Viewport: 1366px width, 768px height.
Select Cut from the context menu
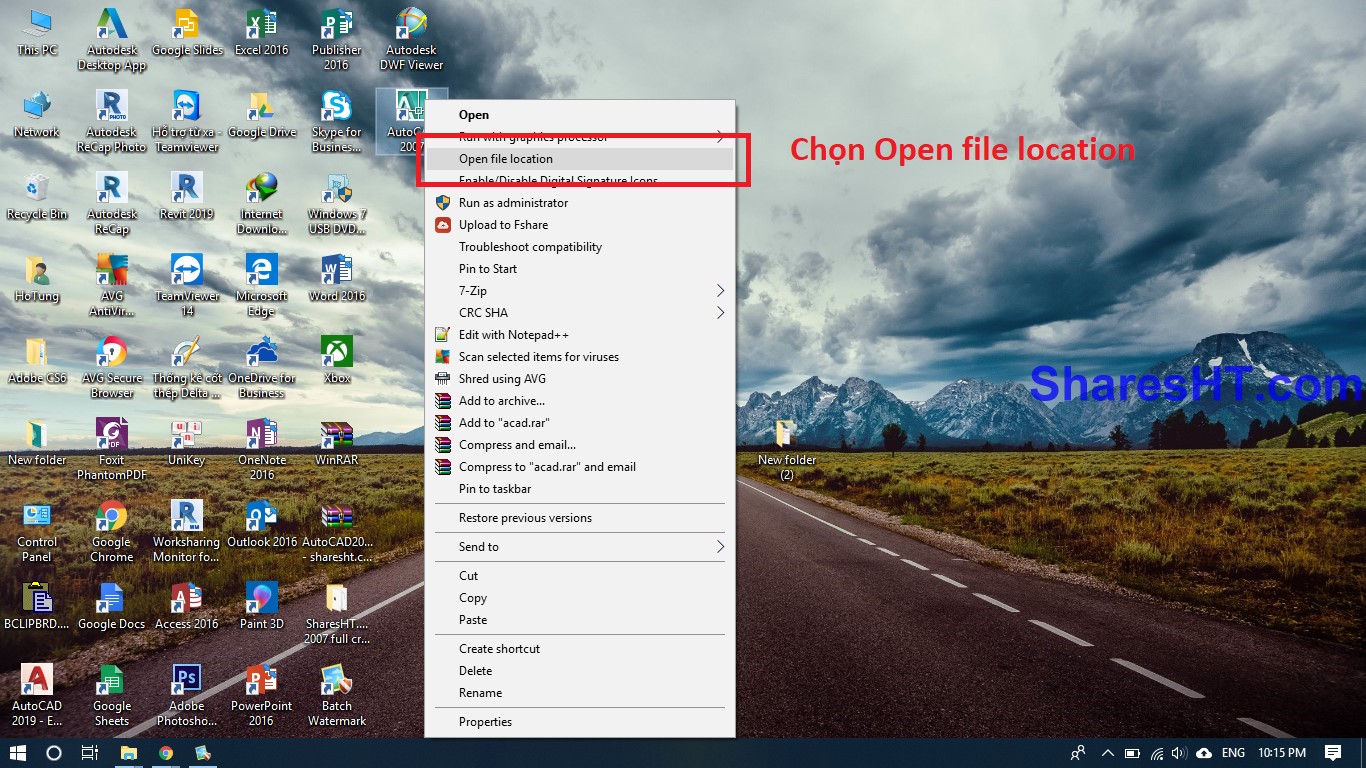[x=580, y=576]
